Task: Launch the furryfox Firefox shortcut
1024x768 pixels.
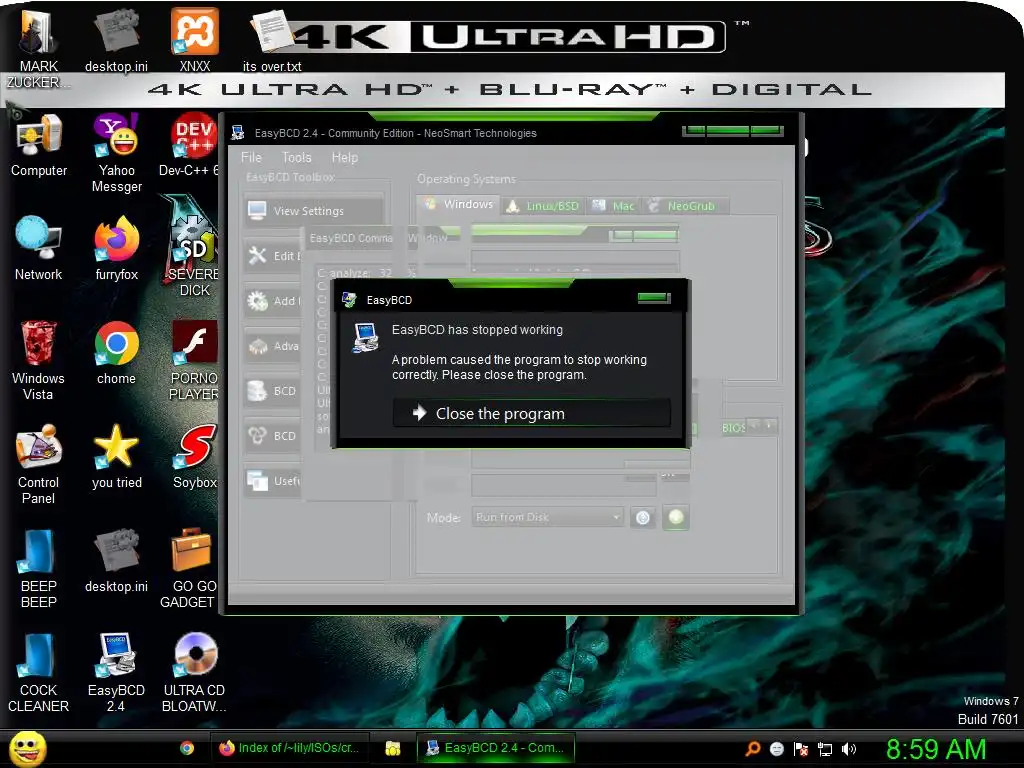Action: 116,248
